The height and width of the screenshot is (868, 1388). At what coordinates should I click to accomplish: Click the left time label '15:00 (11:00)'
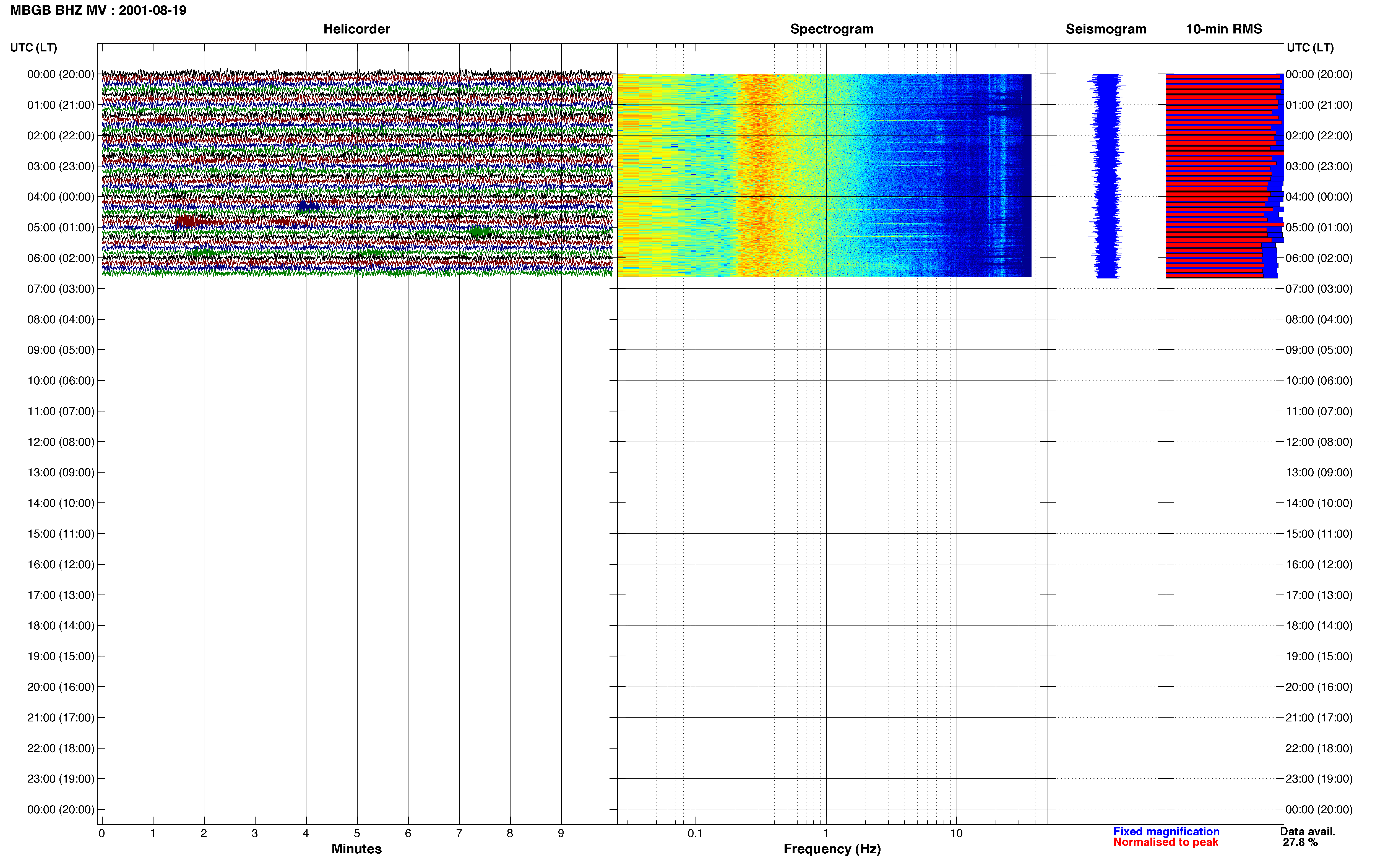[x=61, y=534]
